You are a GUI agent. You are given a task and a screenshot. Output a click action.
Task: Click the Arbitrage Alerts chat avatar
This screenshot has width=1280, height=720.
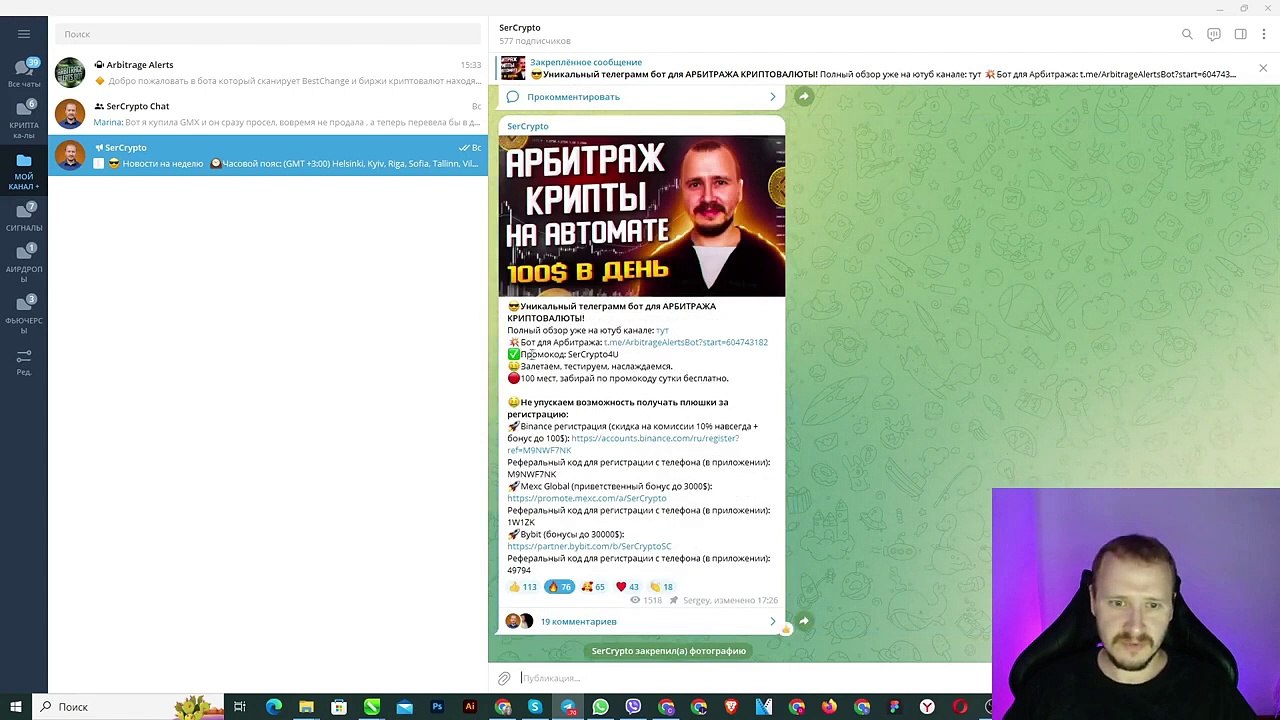(70, 73)
